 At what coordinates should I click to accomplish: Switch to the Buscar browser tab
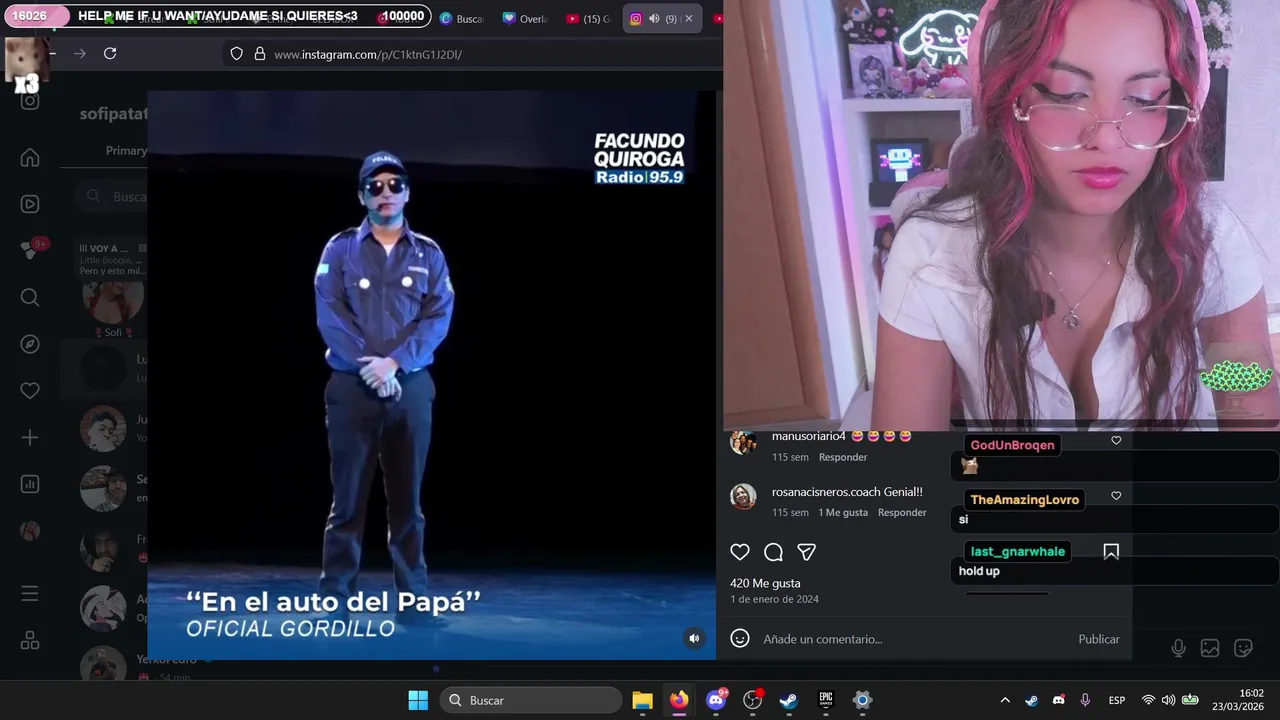pyautogui.click(x=461, y=19)
